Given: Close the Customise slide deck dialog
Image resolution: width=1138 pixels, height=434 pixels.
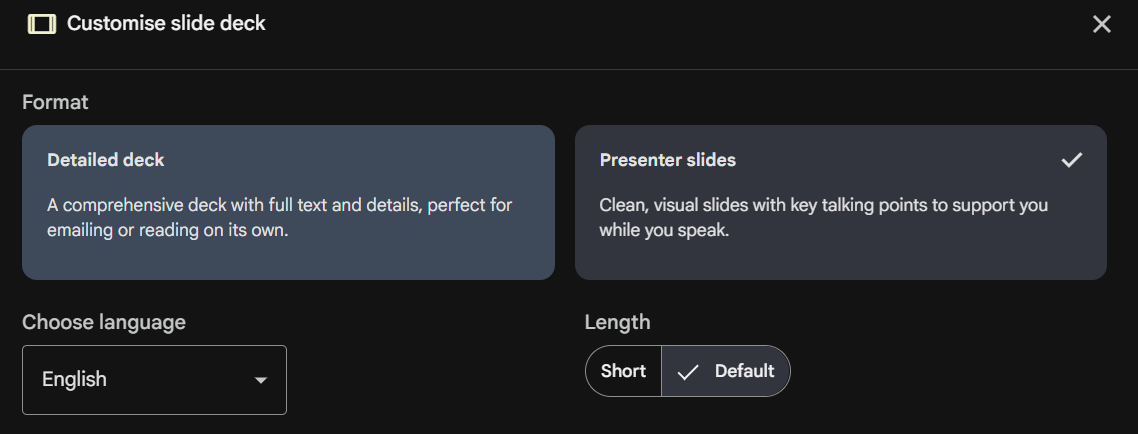Looking at the screenshot, I should tap(1101, 24).
